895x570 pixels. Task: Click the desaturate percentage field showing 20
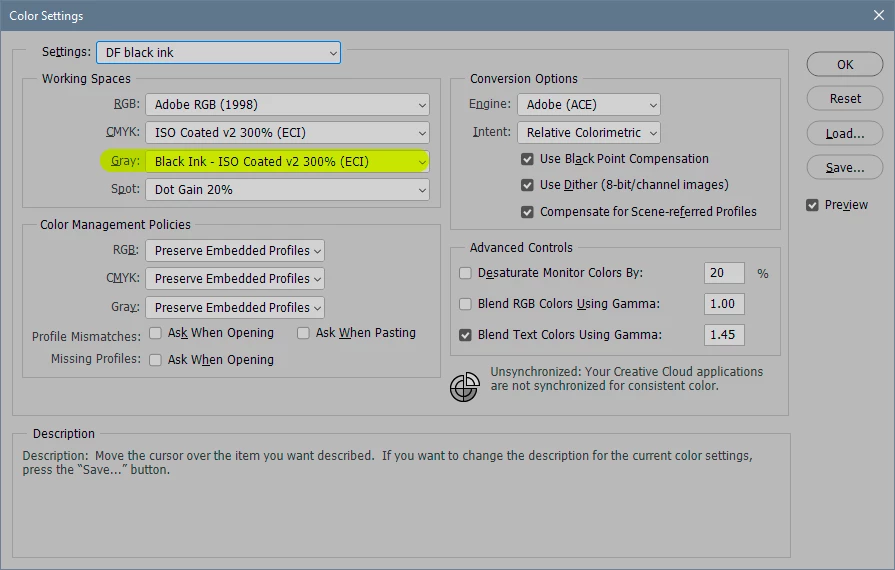[724, 273]
